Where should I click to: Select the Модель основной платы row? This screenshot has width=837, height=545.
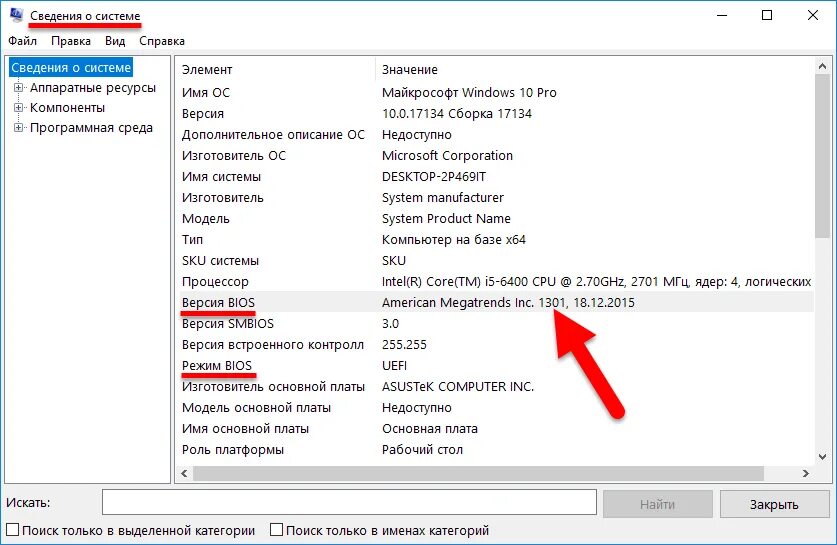point(495,408)
